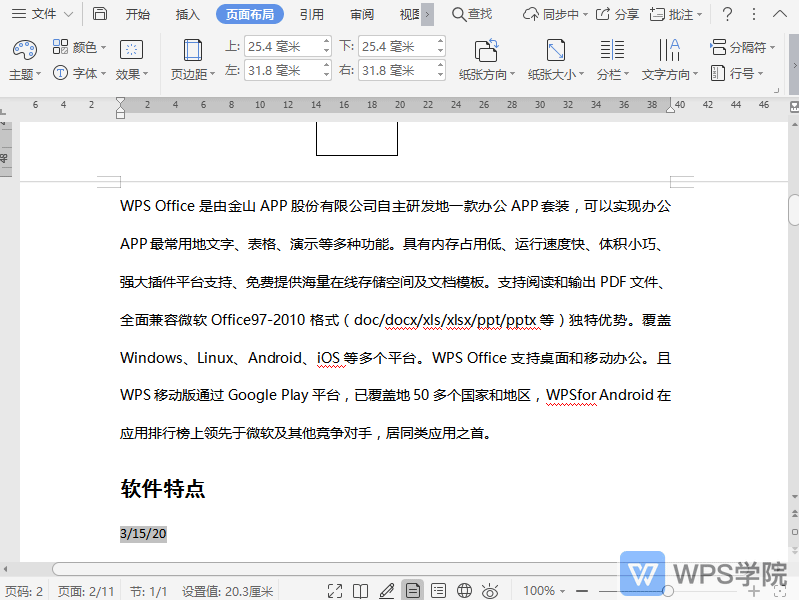The image size is (799, 600).
Task: Decrease the 左 left margin value
Action: (326, 75)
